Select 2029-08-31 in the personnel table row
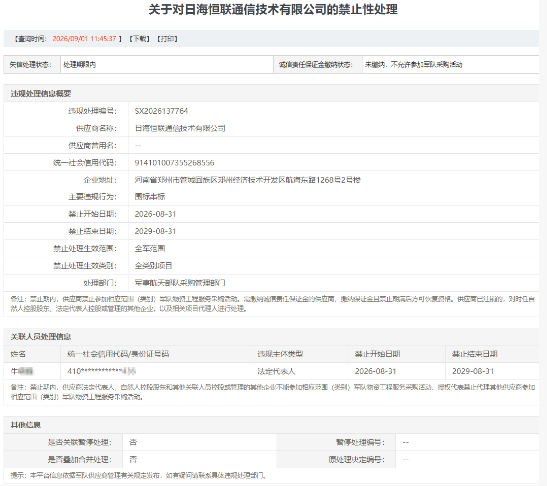This screenshot has width=547, height=486. 473,371
